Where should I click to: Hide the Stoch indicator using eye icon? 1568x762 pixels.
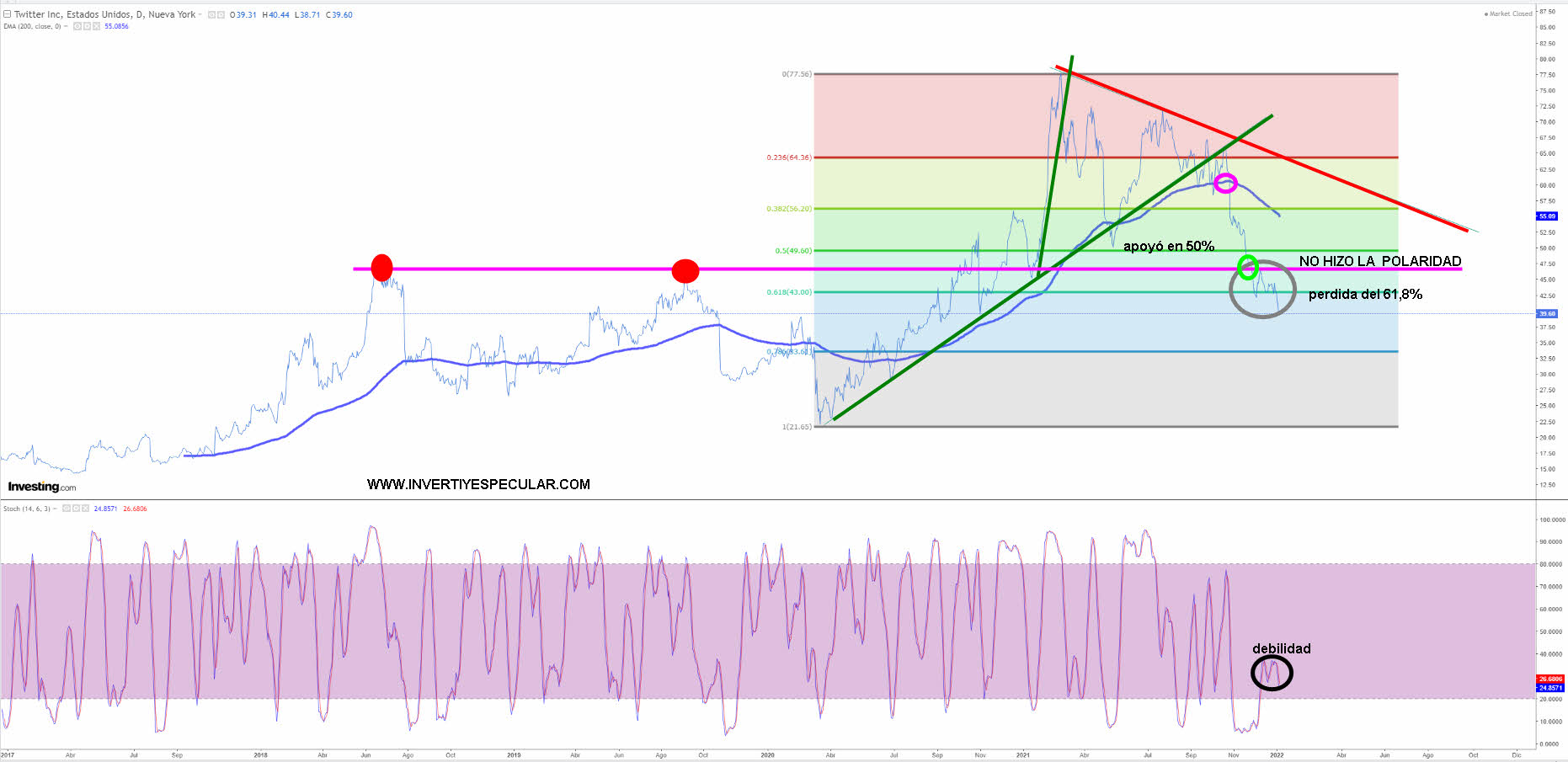pos(65,509)
